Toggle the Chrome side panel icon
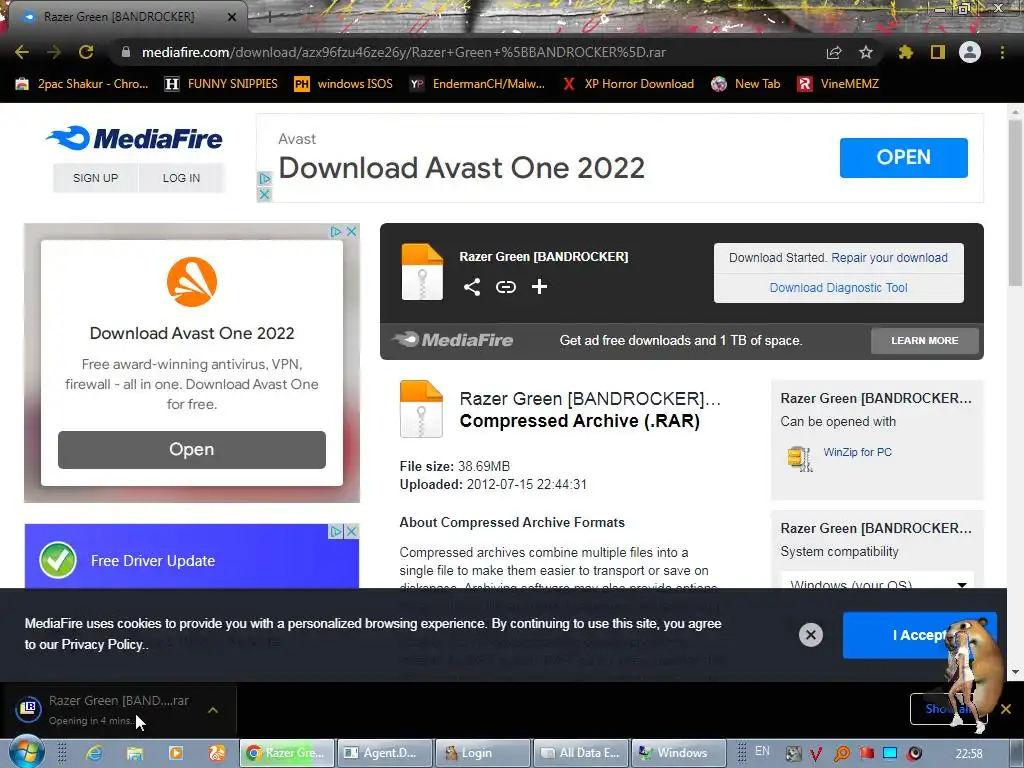This screenshot has width=1024, height=768. 938,52
